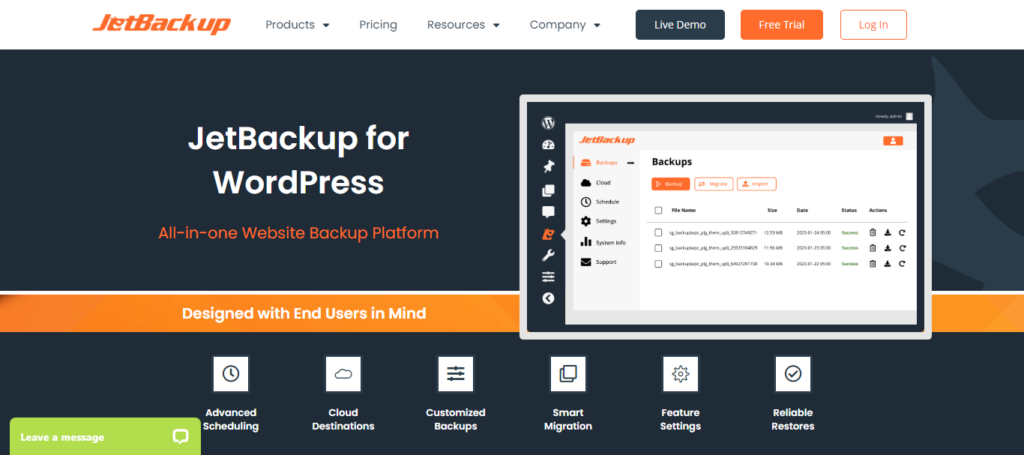Open the Schedule tab in the JetBackup sidebar
The height and width of the screenshot is (455, 1024).
tap(606, 202)
